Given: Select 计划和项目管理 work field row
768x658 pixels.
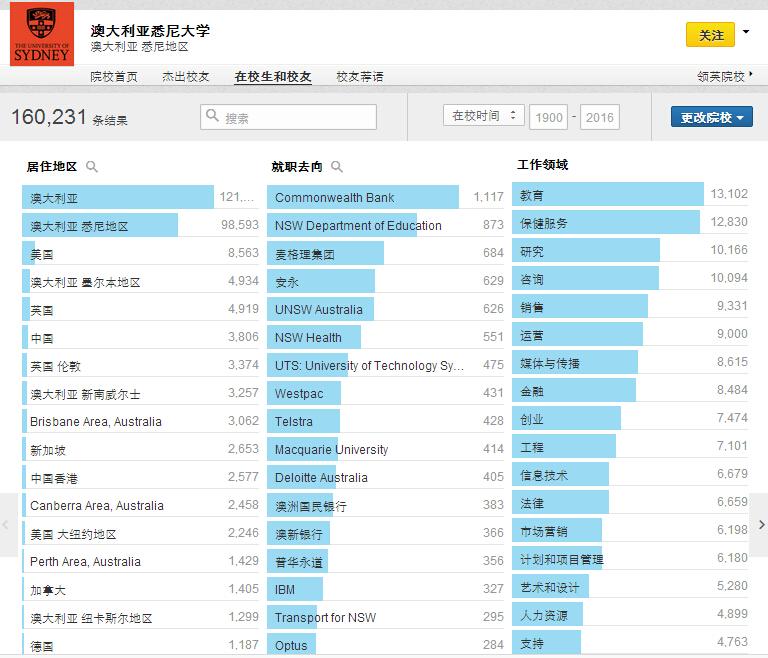Looking at the screenshot, I should 630,558.
